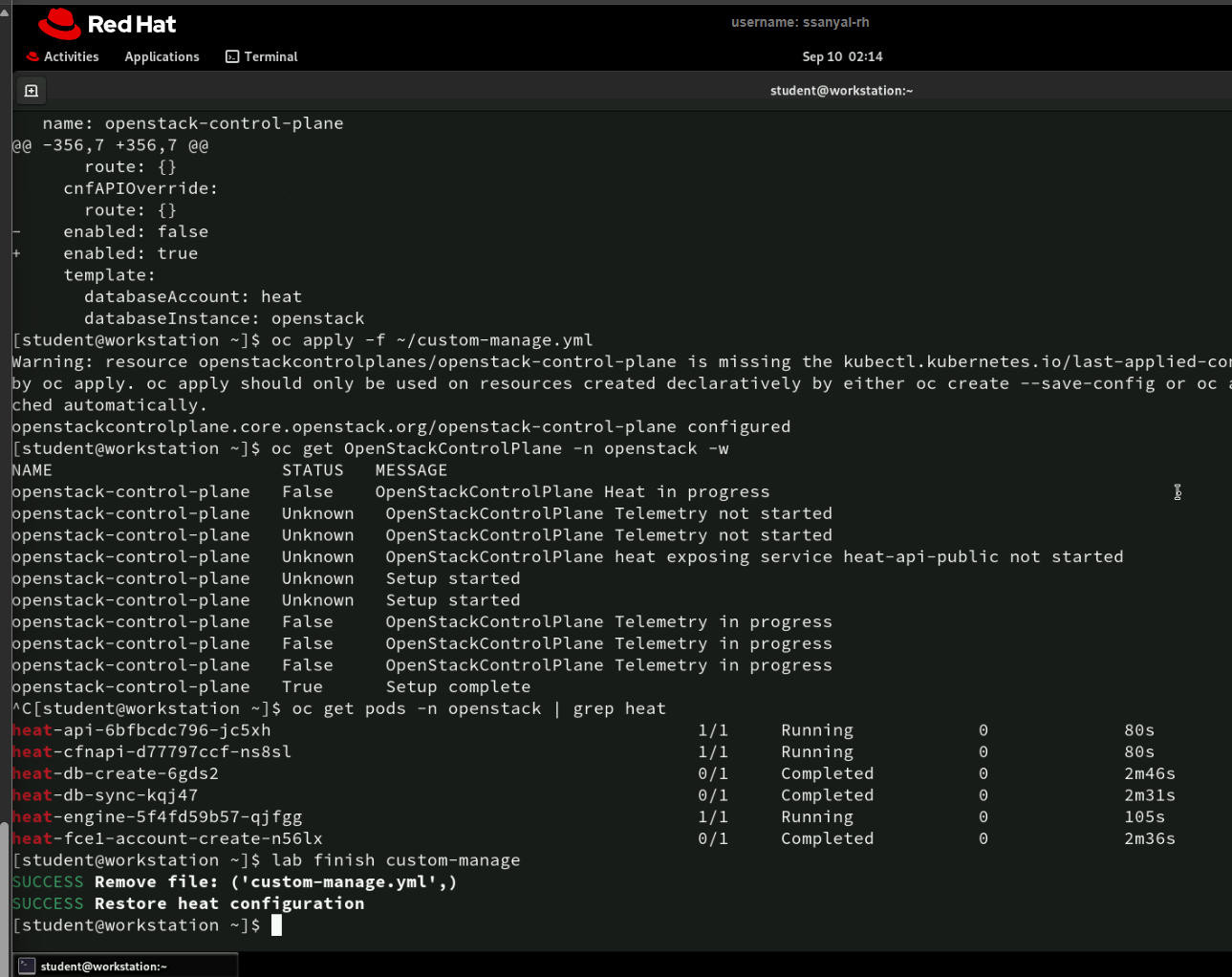Viewport: 1232px width, 977px height.
Task: Click the terminal icon in the bottom taskbar
Action: click(27, 966)
